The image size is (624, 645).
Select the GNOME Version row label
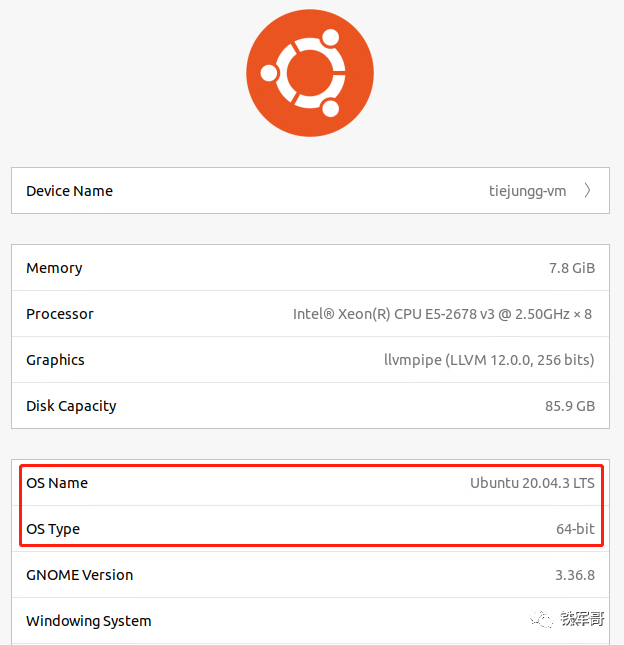pyautogui.click(x=80, y=575)
